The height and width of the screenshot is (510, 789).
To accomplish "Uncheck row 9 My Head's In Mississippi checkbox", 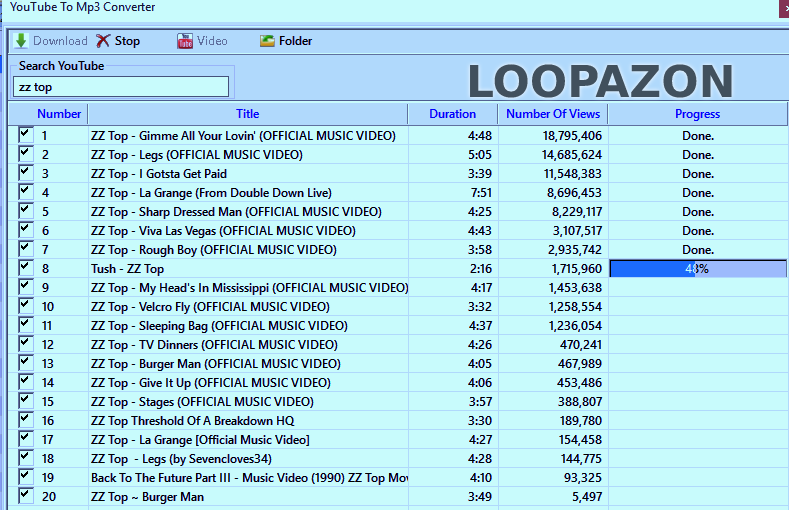I will coord(25,287).
